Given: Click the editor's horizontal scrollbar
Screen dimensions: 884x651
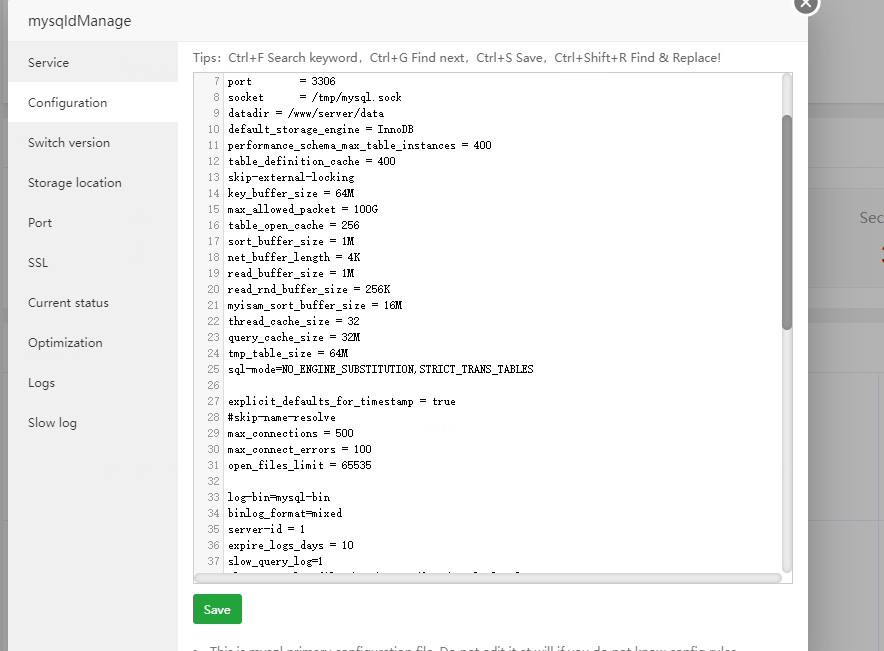Looking at the screenshot, I should pos(487,578).
